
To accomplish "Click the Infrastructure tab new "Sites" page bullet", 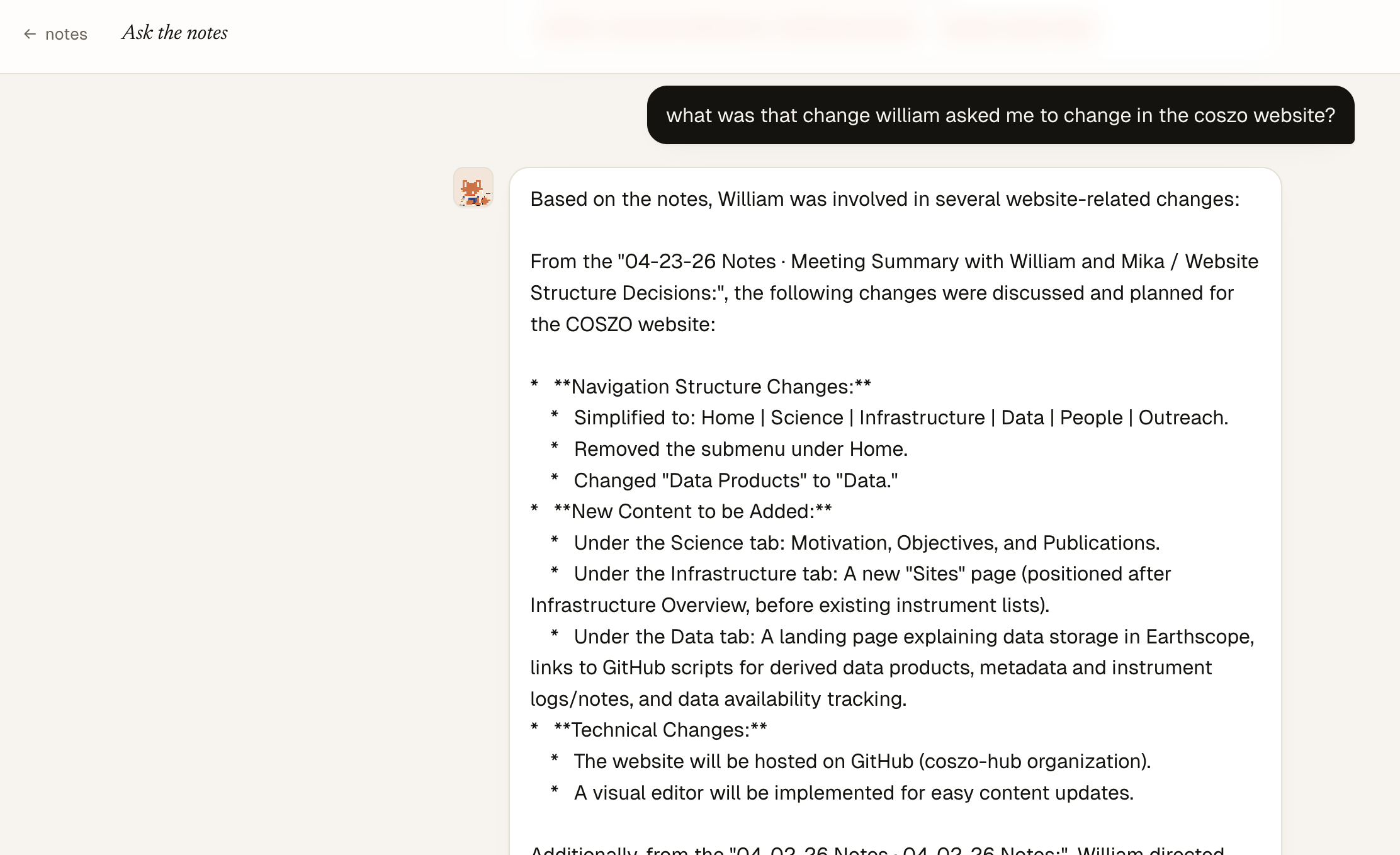I will point(850,589).
